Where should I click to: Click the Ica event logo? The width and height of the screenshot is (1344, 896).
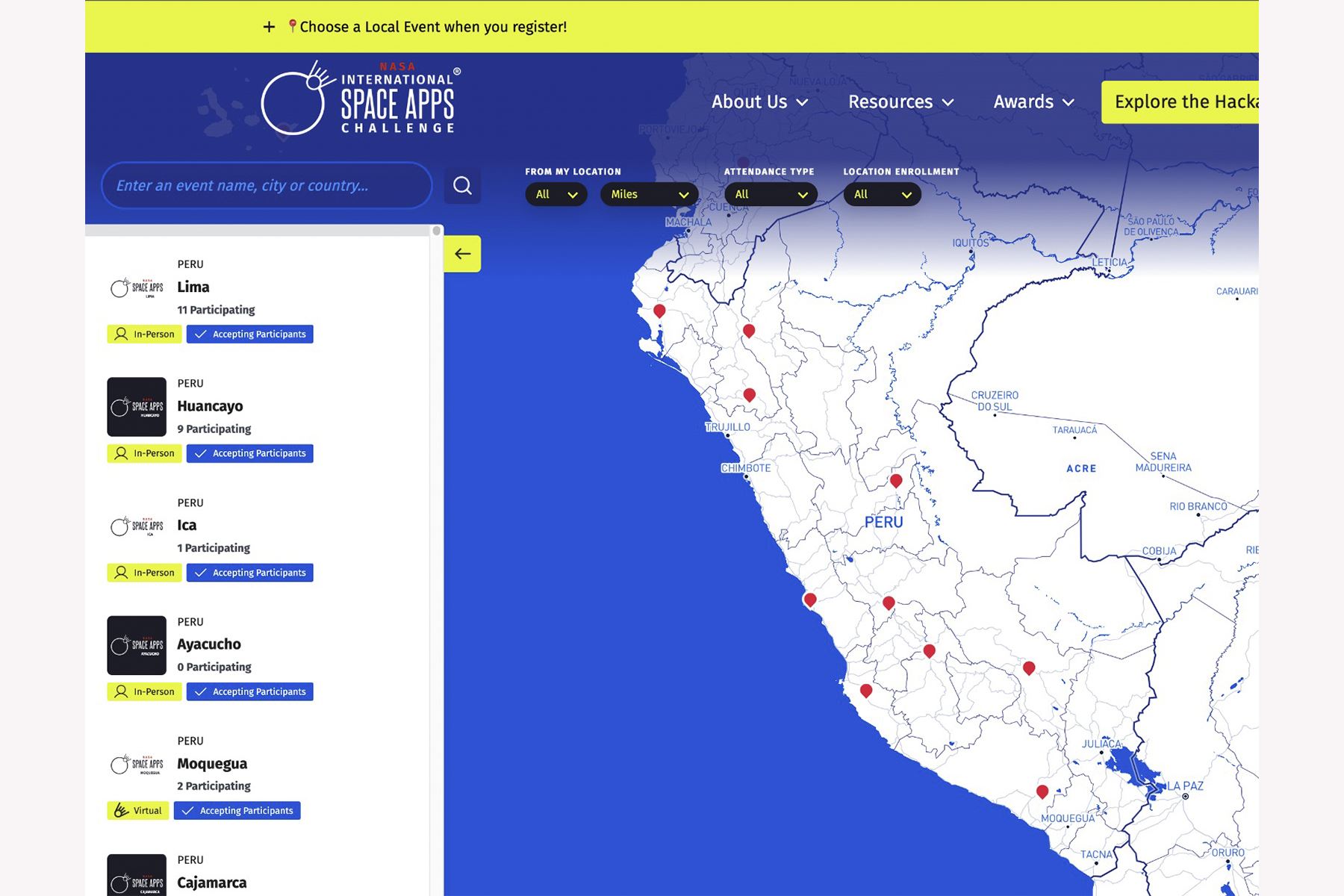137,526
